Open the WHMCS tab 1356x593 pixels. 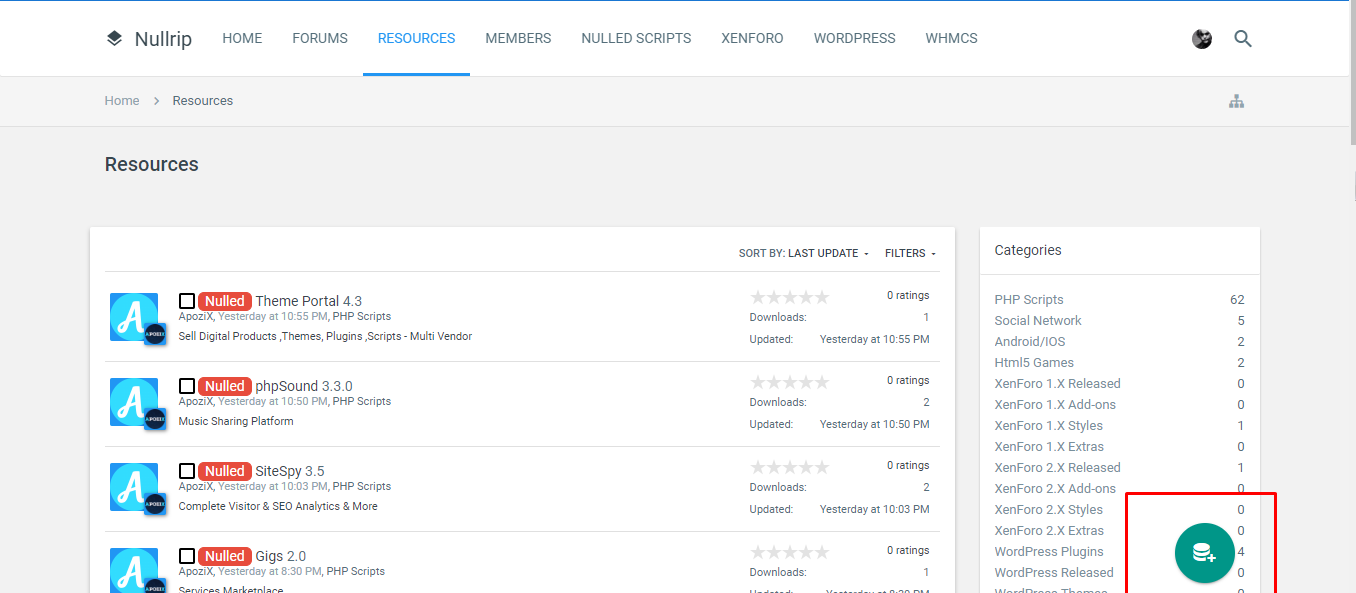pyautogui.click(x=951, y=38)
